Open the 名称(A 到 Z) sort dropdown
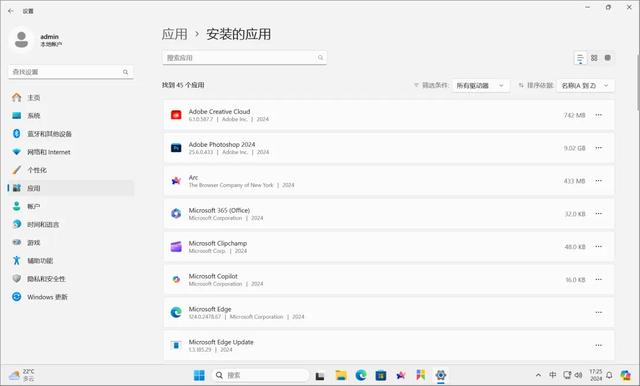Image resolution: width=640 pixels, height=386 pixels. pyautogui.click(x=585, y=85)
